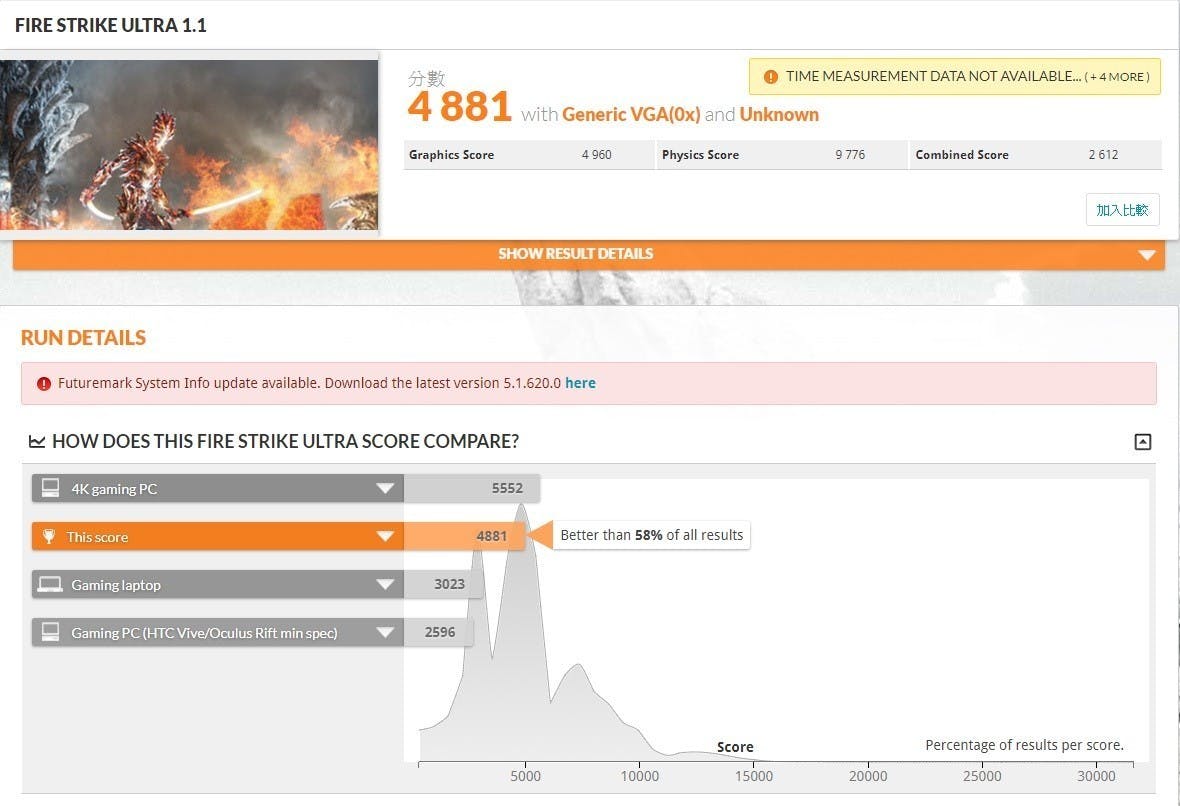The width and height of the screenshot is (1180, 806).
Task: Click the 4 960 graphics score value
Action: click(597, 155)
